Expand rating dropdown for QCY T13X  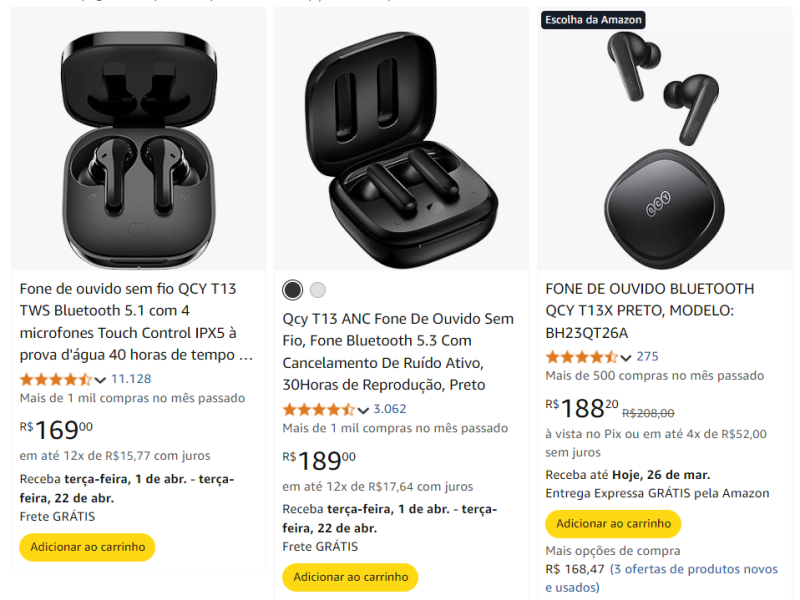pyautogui.click(x=626, y=357)
